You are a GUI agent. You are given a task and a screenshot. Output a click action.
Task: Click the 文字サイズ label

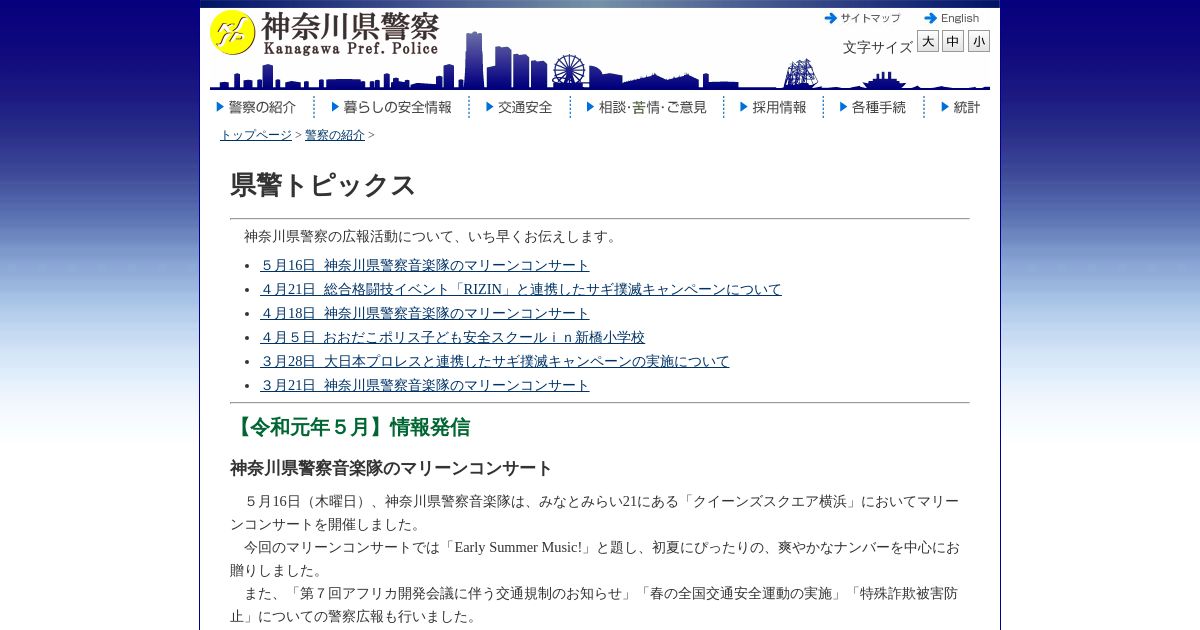click(x=877, y=47)
